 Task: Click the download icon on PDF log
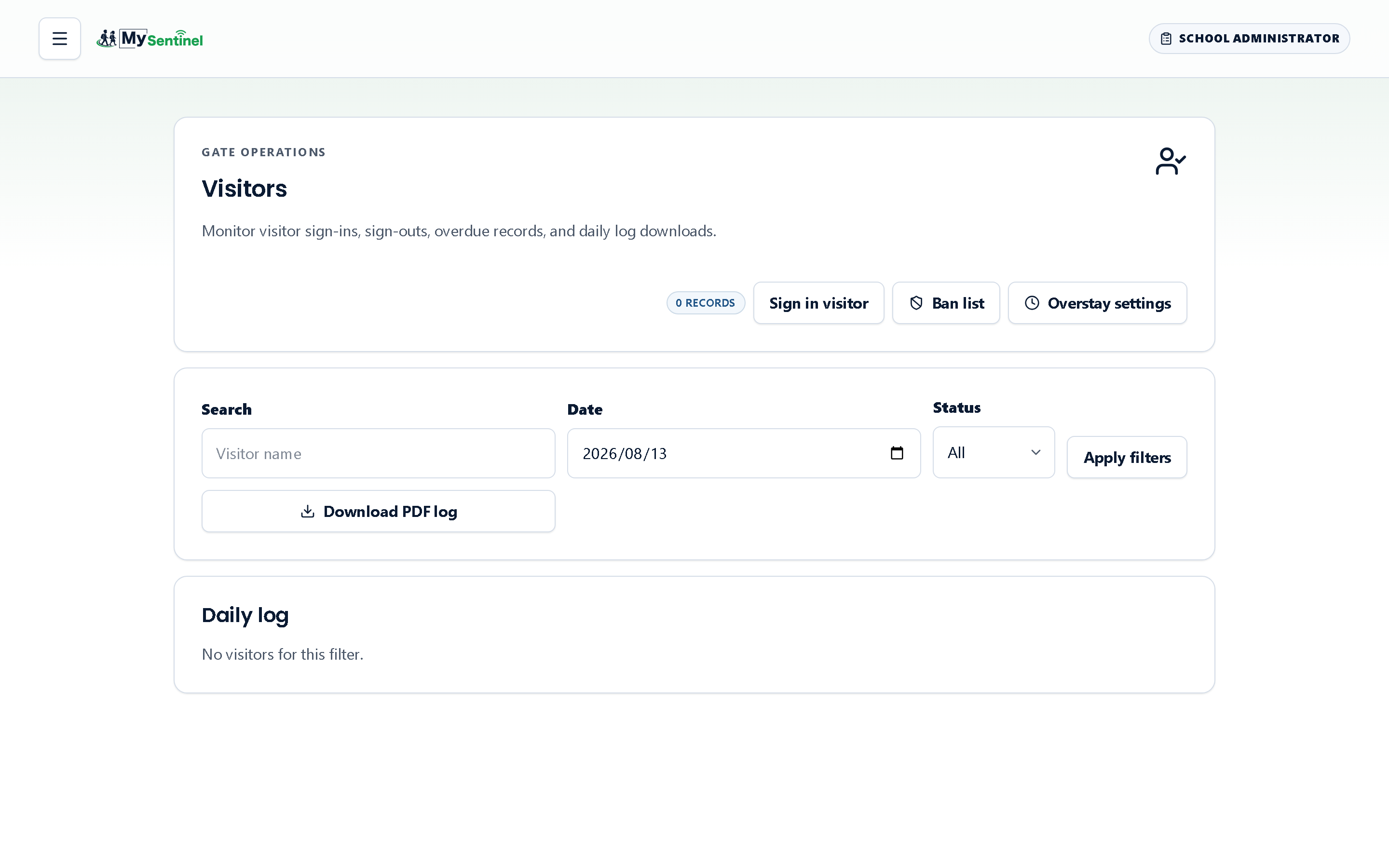308,512
